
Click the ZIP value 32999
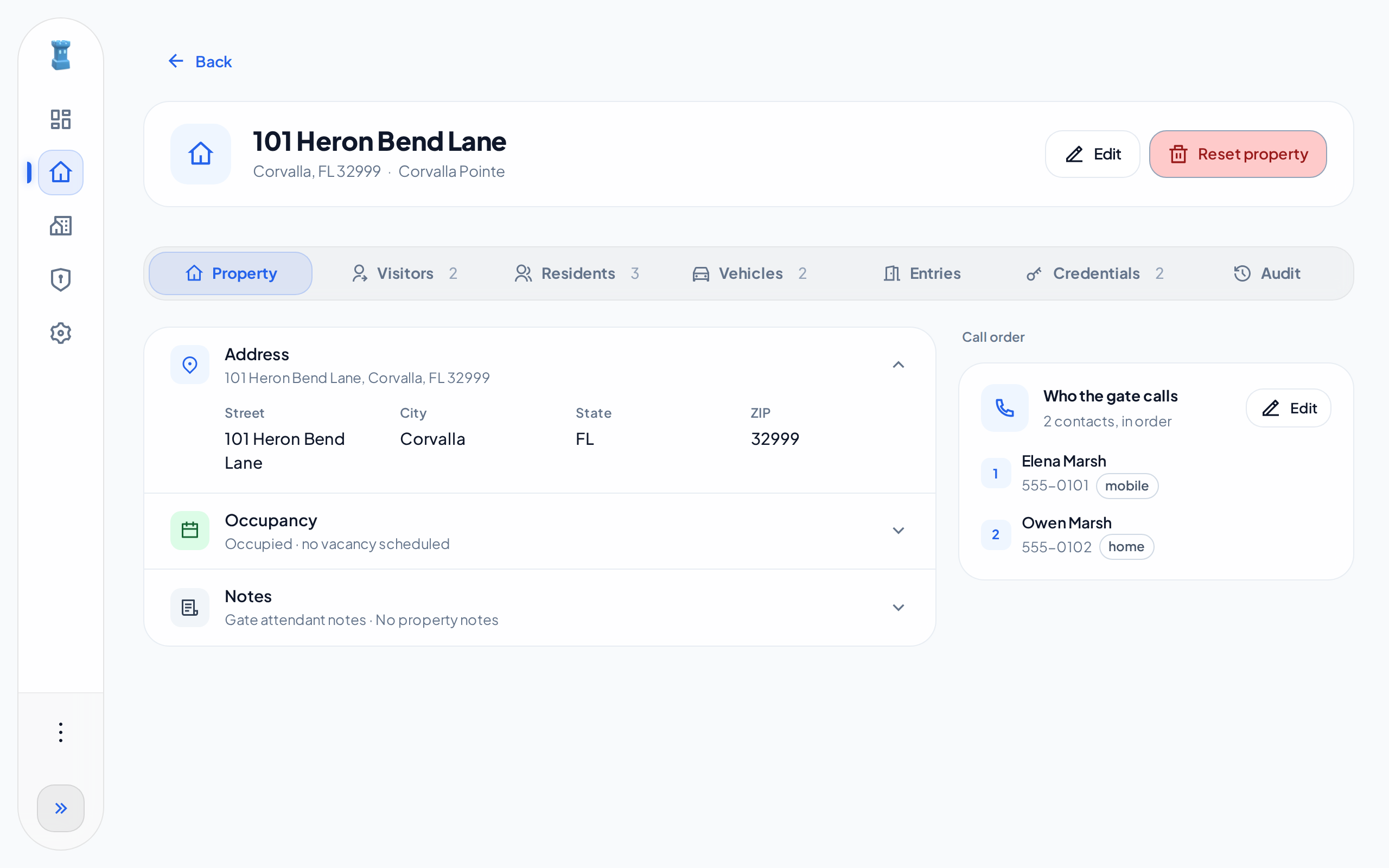pyautogui.click(x=775, y=439)
